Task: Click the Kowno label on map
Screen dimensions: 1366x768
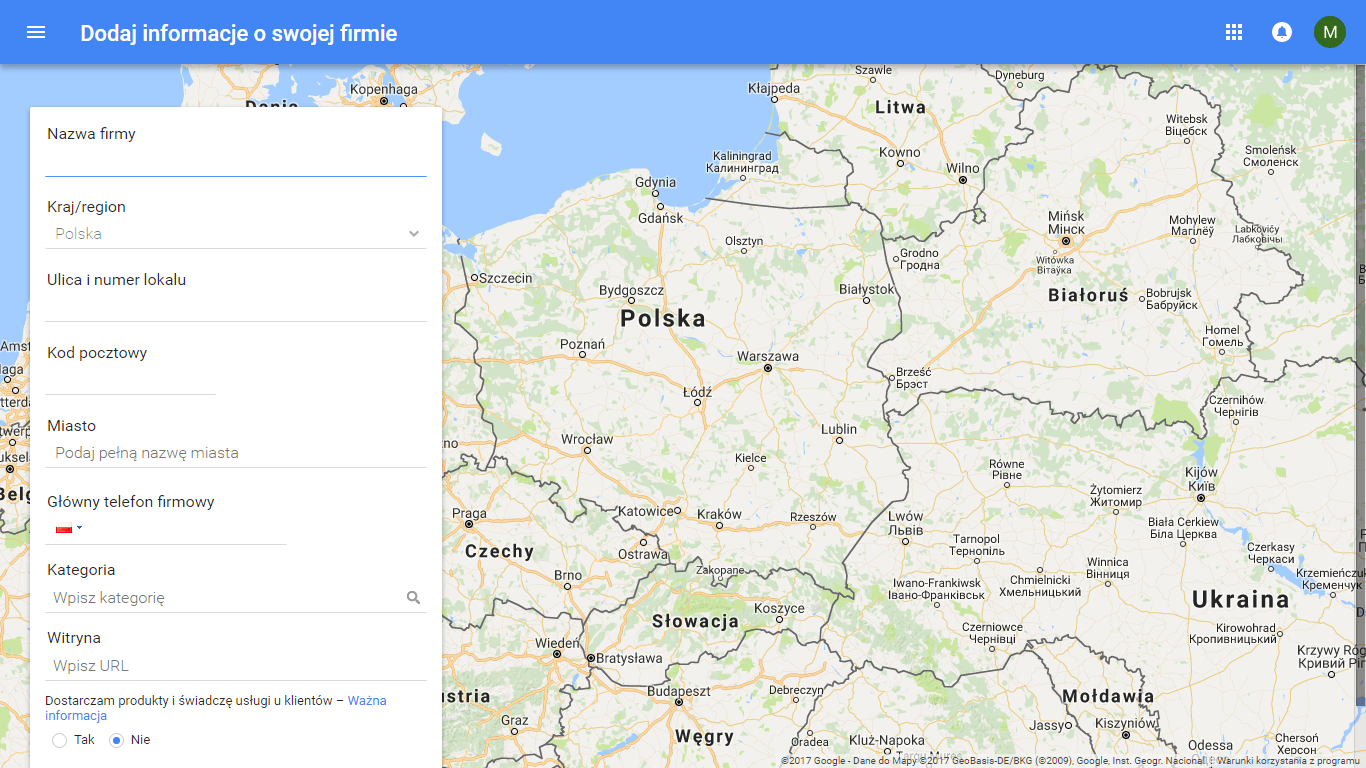Action: click(900, 152)
